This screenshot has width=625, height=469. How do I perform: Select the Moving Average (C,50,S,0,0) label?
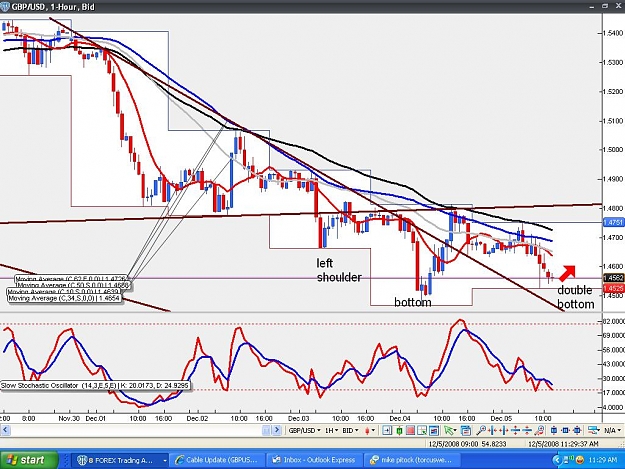[73, 286]
